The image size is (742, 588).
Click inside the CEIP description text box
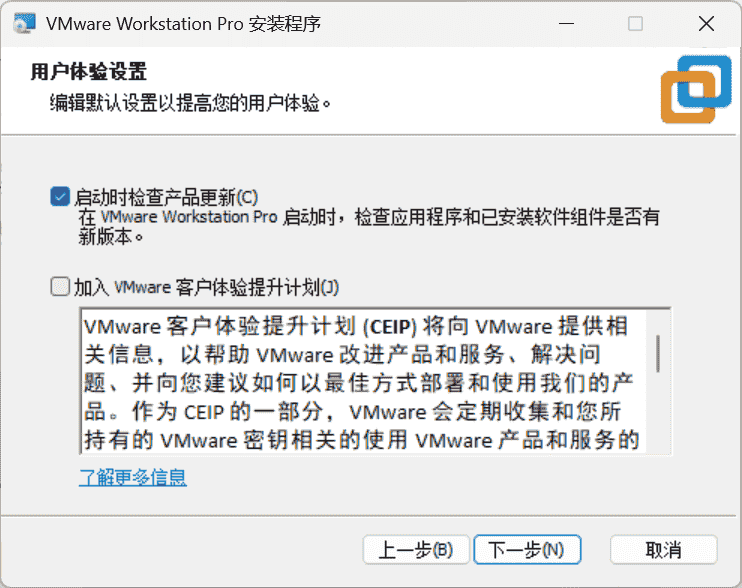[362, 381]
